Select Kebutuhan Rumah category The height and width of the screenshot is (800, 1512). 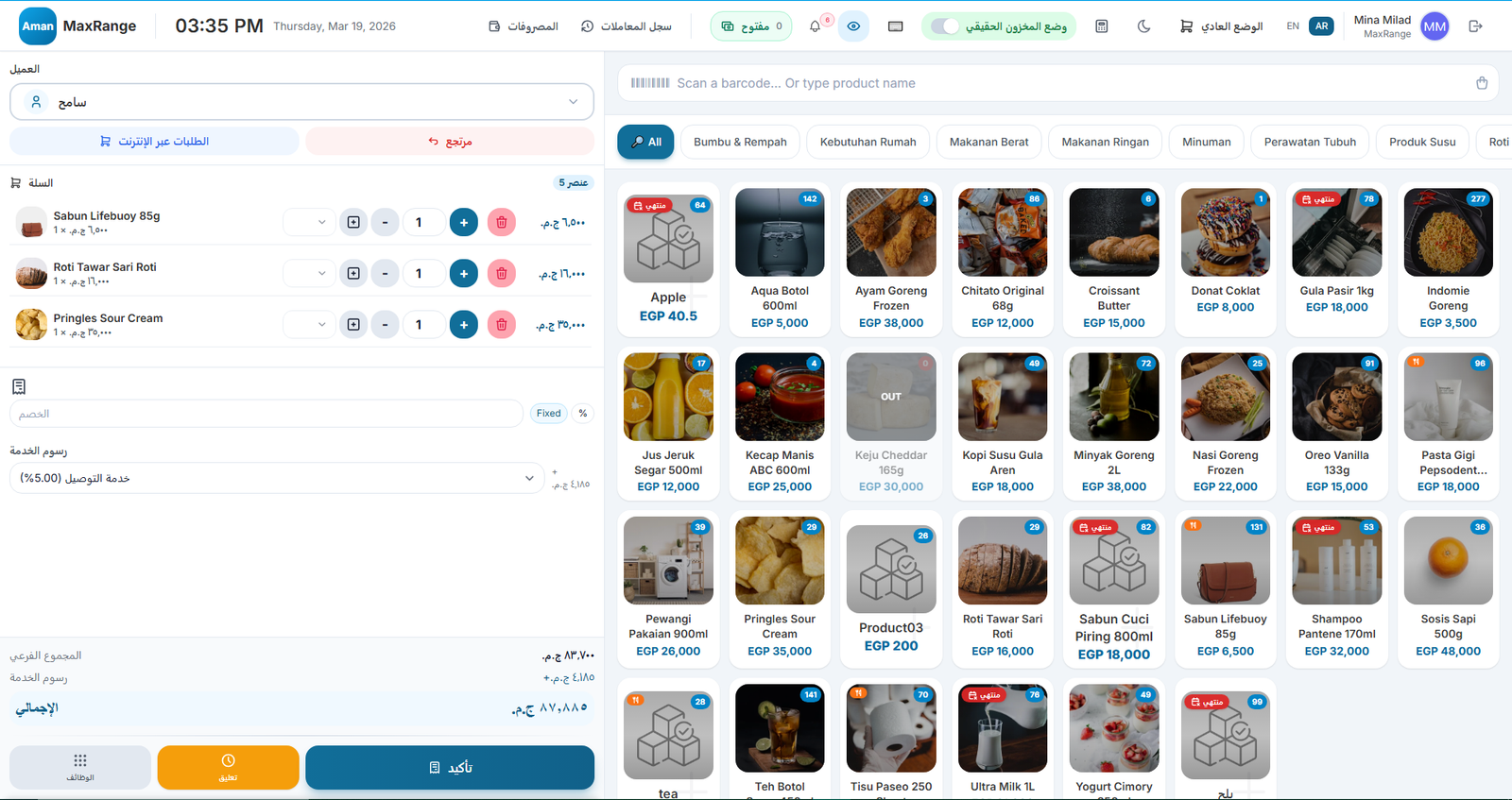(x=868, y=142)
